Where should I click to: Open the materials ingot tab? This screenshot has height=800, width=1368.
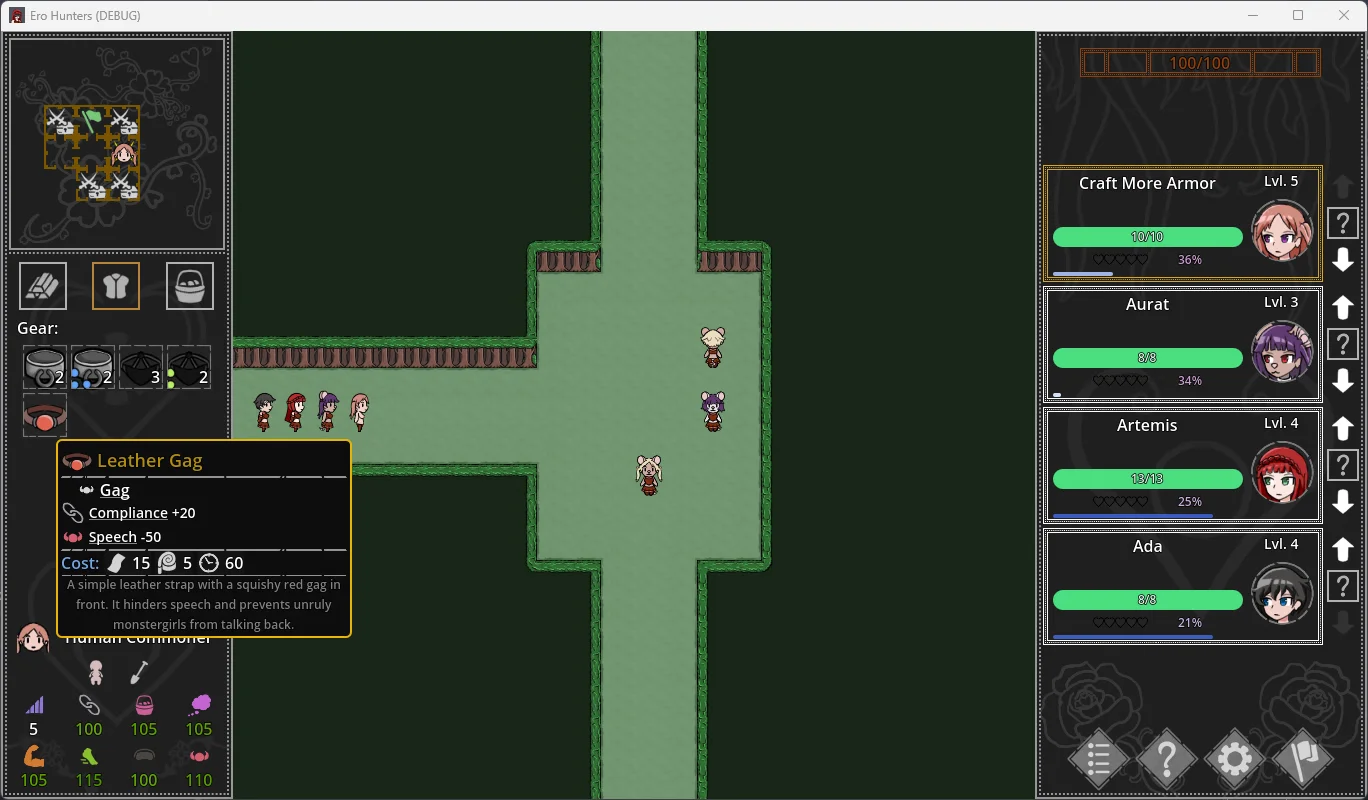point(43,286)
